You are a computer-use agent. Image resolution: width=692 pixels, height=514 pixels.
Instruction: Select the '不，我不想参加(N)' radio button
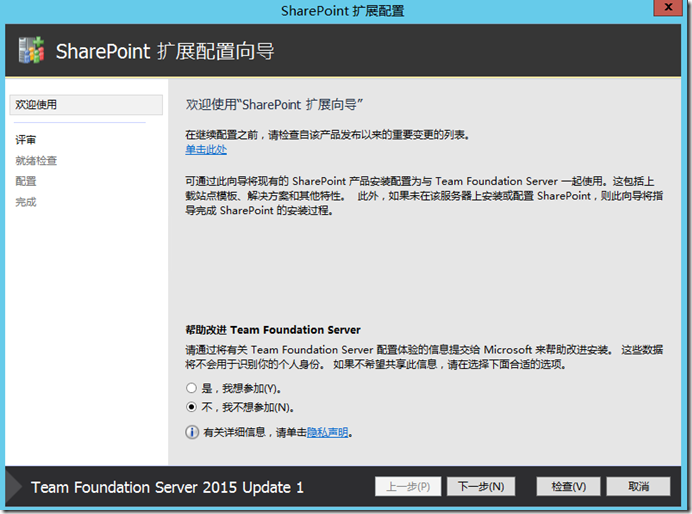tap(191, 407)
